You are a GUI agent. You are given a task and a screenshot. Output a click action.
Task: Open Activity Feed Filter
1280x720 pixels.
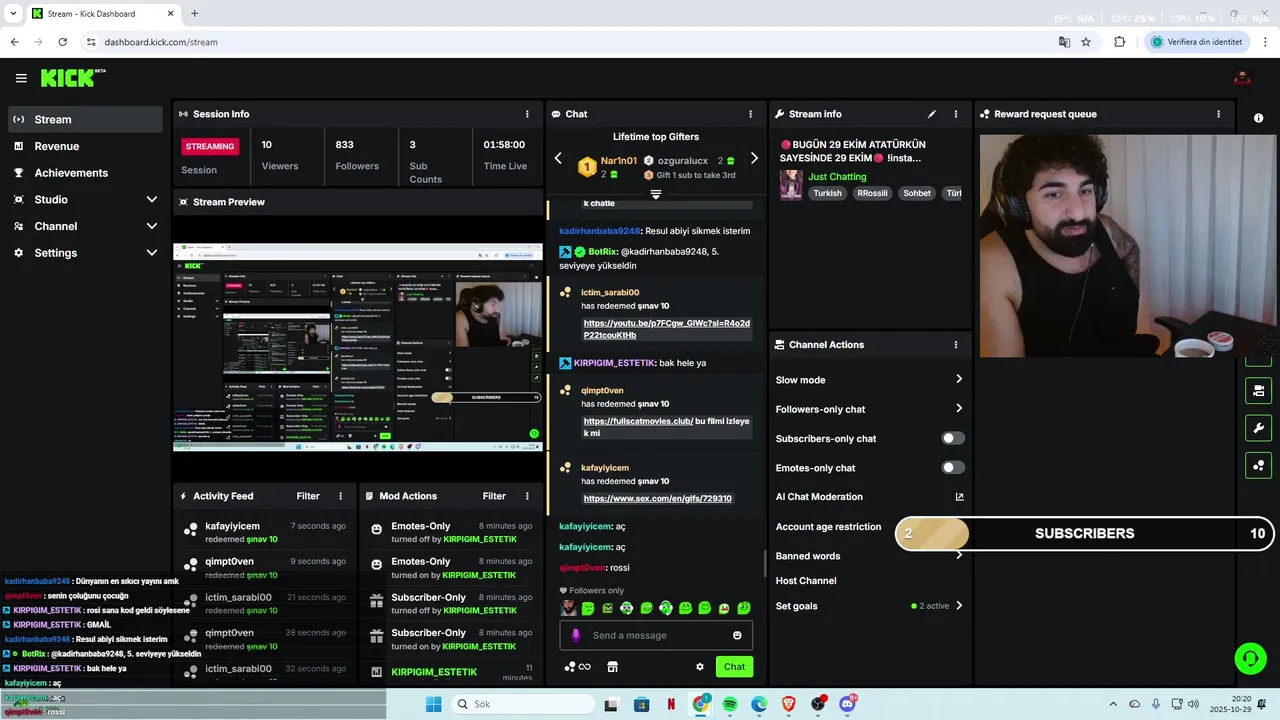coord(308,496)
